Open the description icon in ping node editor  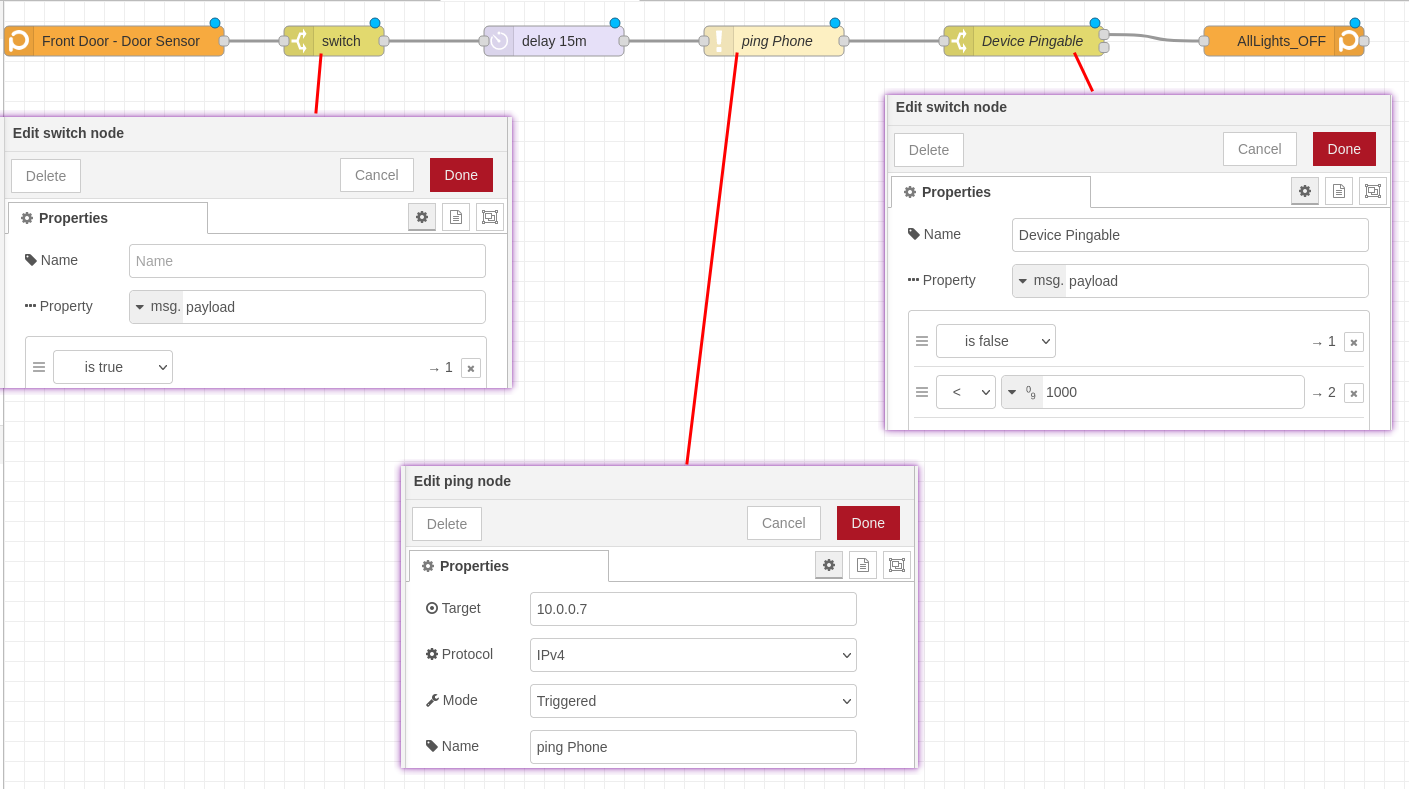coord(862,565)
